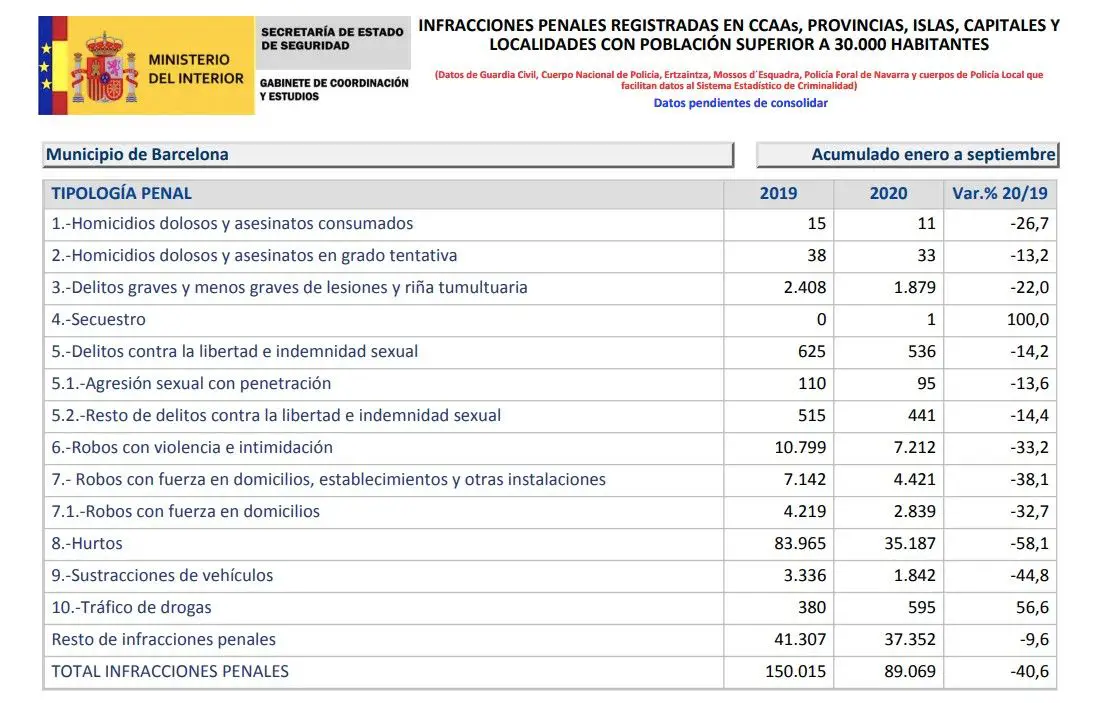Click the 2019 value '38' for tentativa

(x=779, y=256)
